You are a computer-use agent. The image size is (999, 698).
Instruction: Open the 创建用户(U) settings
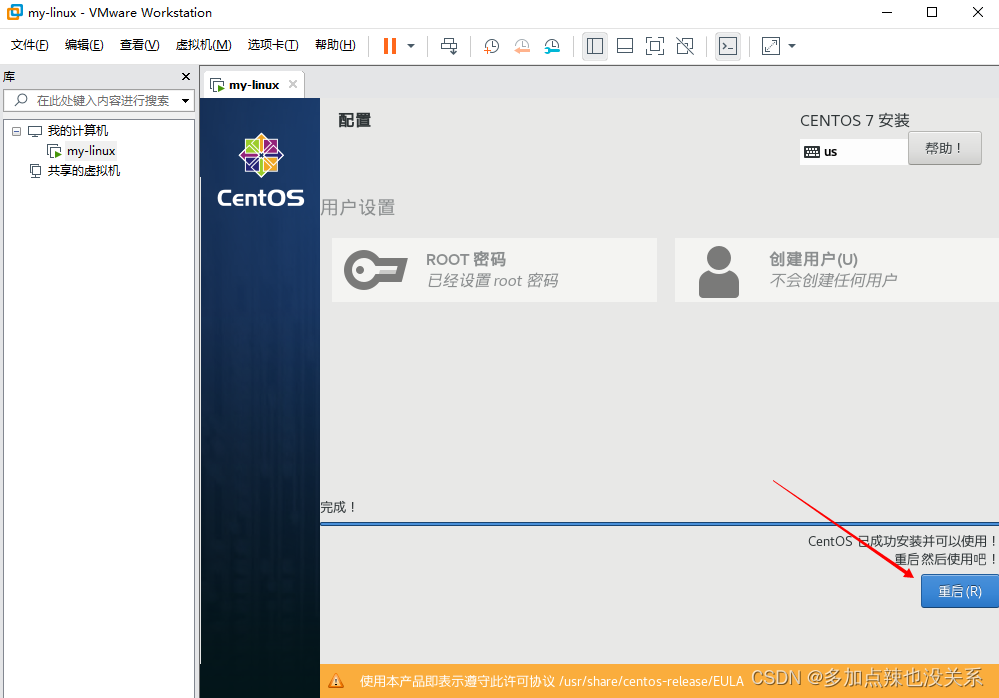837,270
